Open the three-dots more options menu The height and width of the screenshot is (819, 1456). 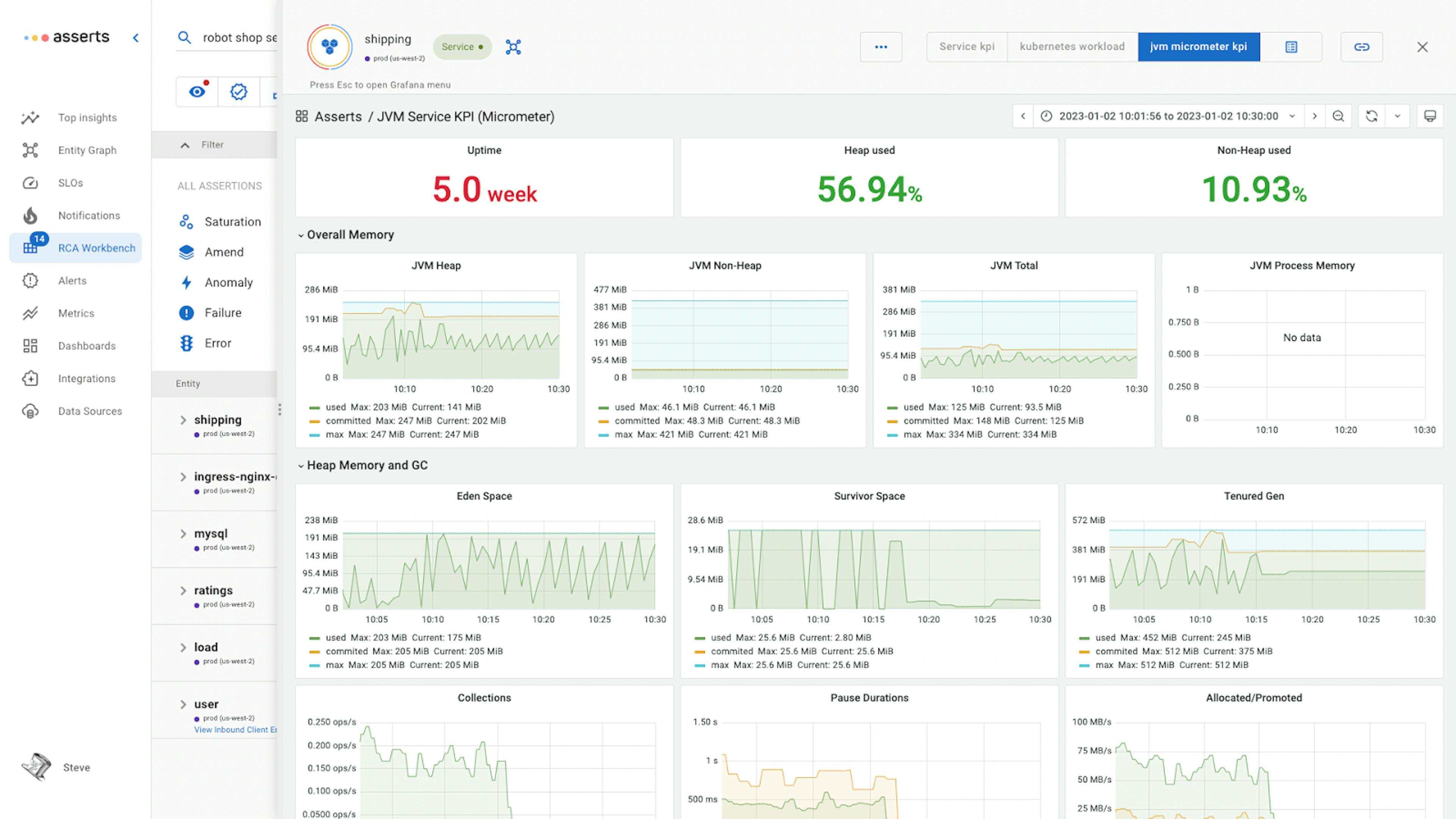pyautogui.click(x=880, y=47)
